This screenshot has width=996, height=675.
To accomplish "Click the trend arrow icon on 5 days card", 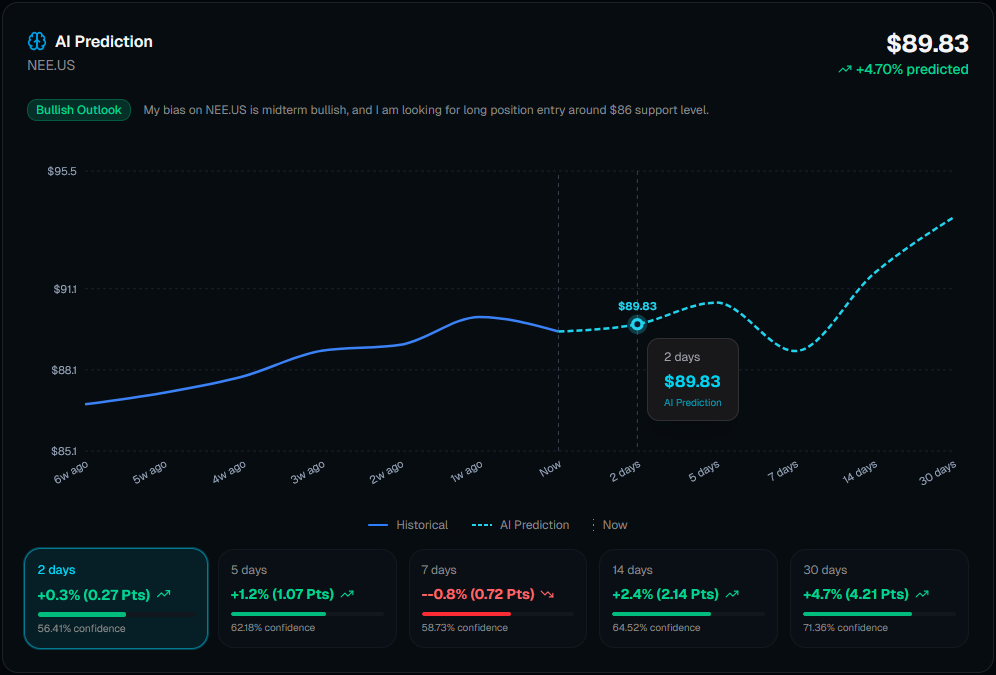I will (347, 593).
